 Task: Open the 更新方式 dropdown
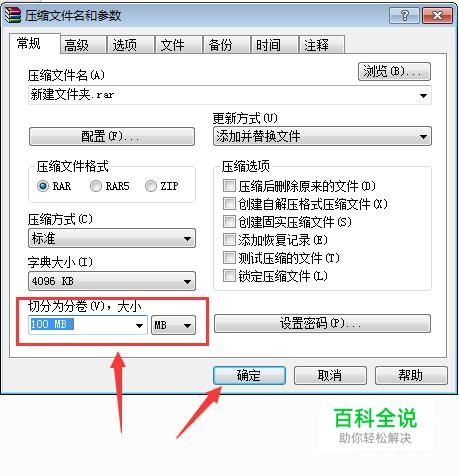pyautogui.click(x=322, y=136)
